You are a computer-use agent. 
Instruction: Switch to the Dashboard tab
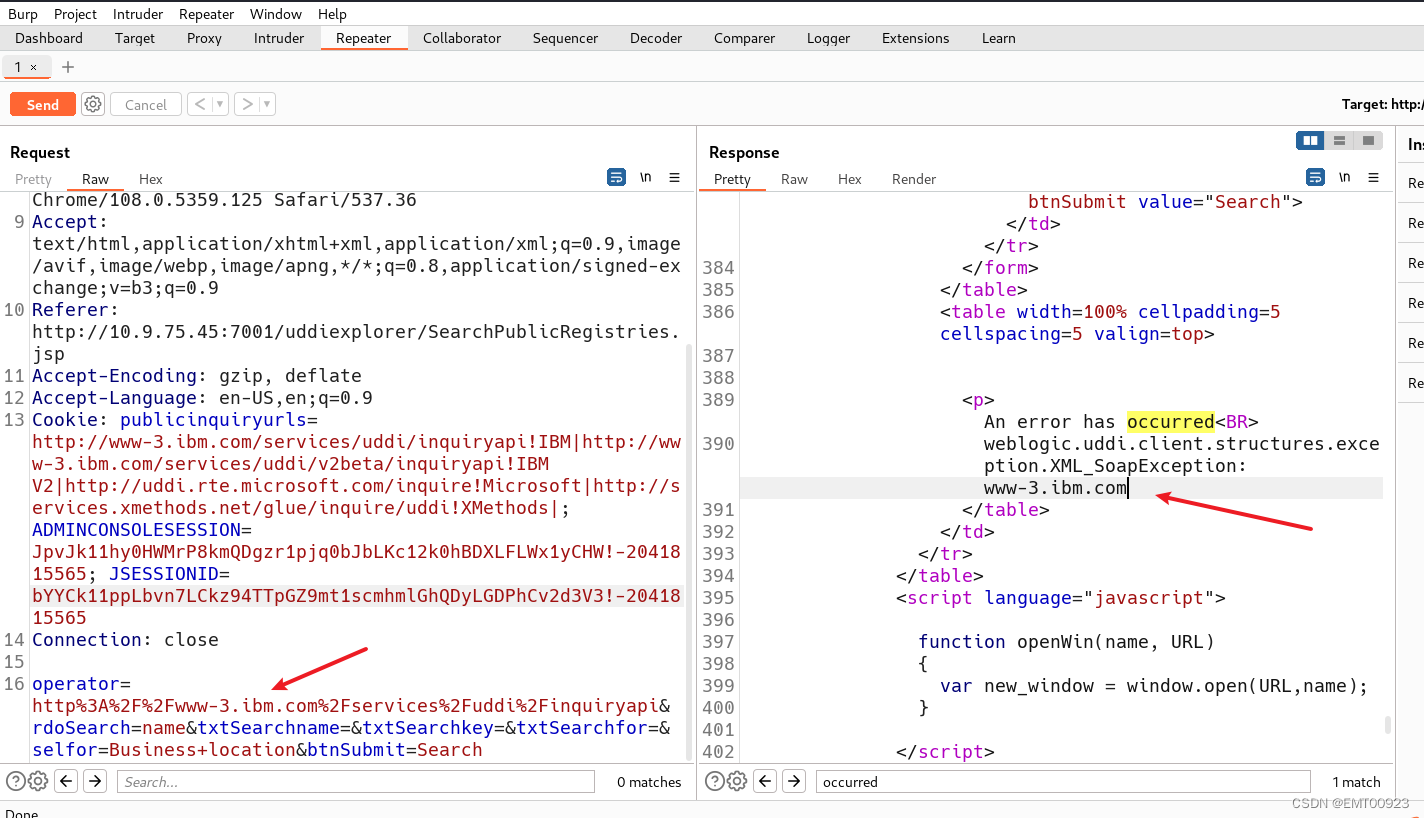pyautogui.click(x=49, y=38)
